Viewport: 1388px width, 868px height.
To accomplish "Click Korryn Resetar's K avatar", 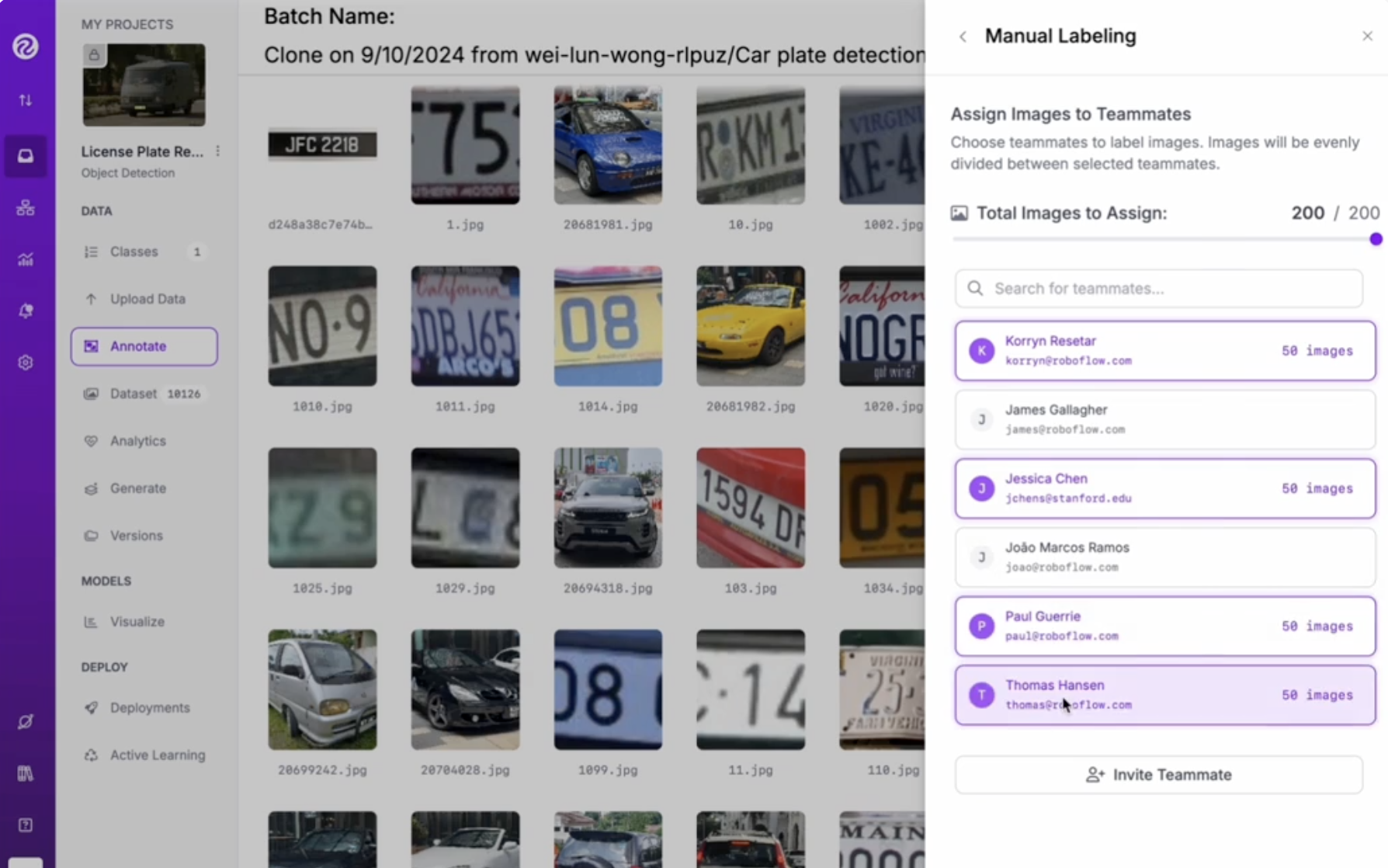I will tap(981, 351).
